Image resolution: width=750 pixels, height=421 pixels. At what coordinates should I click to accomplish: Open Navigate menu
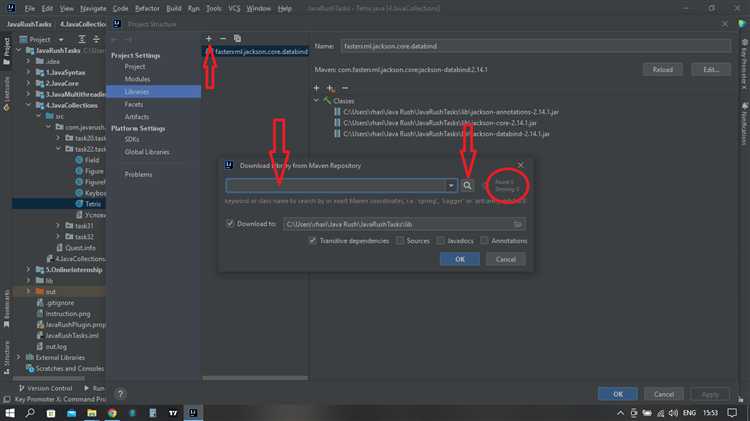click(93, 8)
